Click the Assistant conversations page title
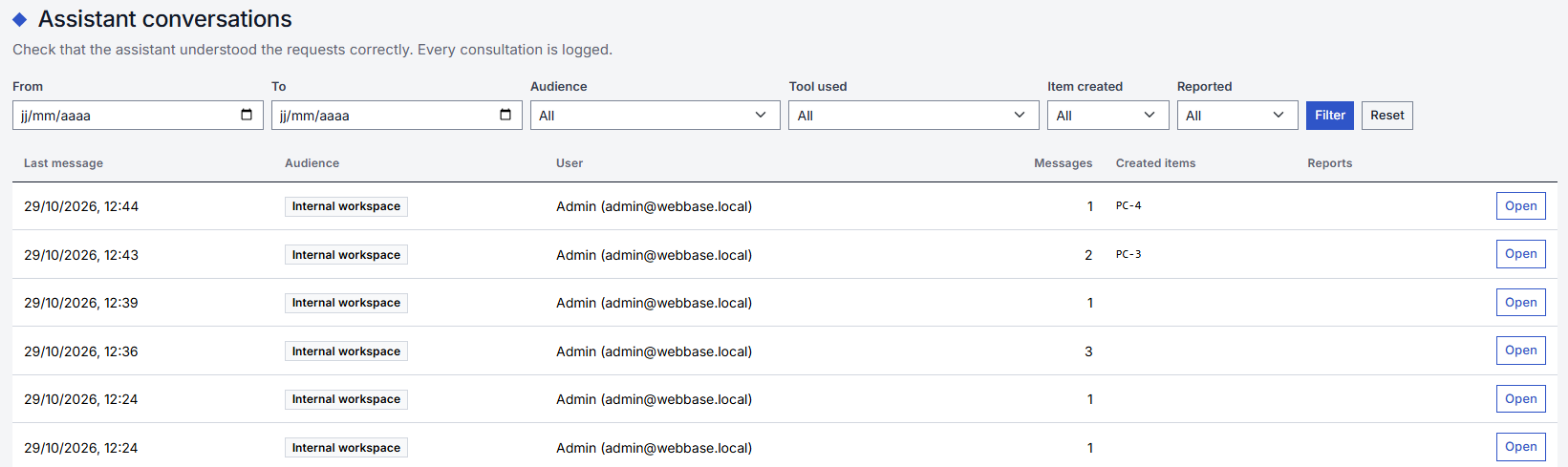This screenshot has height=467, width=1568. click(x=165, y=18)
